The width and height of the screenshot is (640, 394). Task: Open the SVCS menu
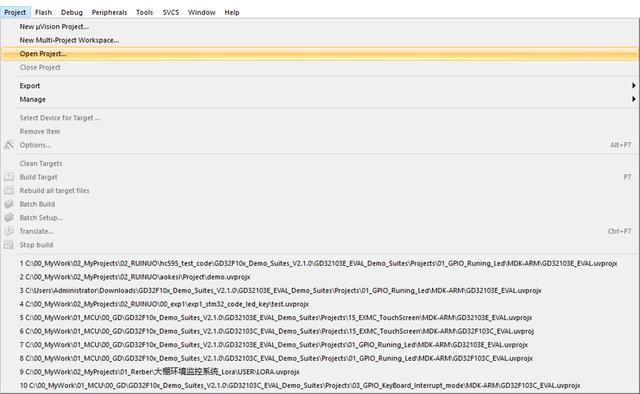[171, 12]
